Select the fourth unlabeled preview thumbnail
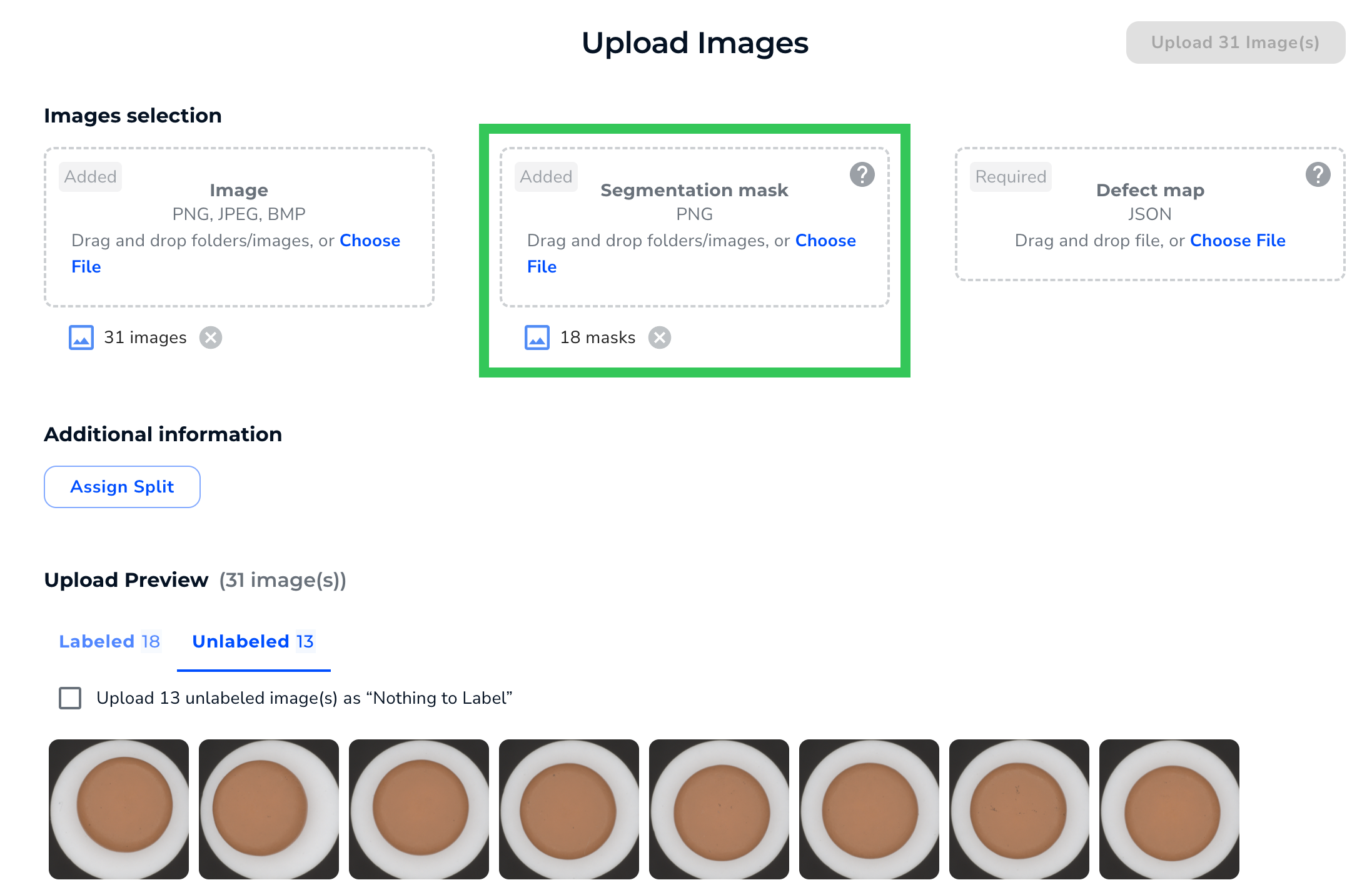Image resolution: width=1372 pixels, height=885 pixels. pyautogui.click(x=569, y=809)
